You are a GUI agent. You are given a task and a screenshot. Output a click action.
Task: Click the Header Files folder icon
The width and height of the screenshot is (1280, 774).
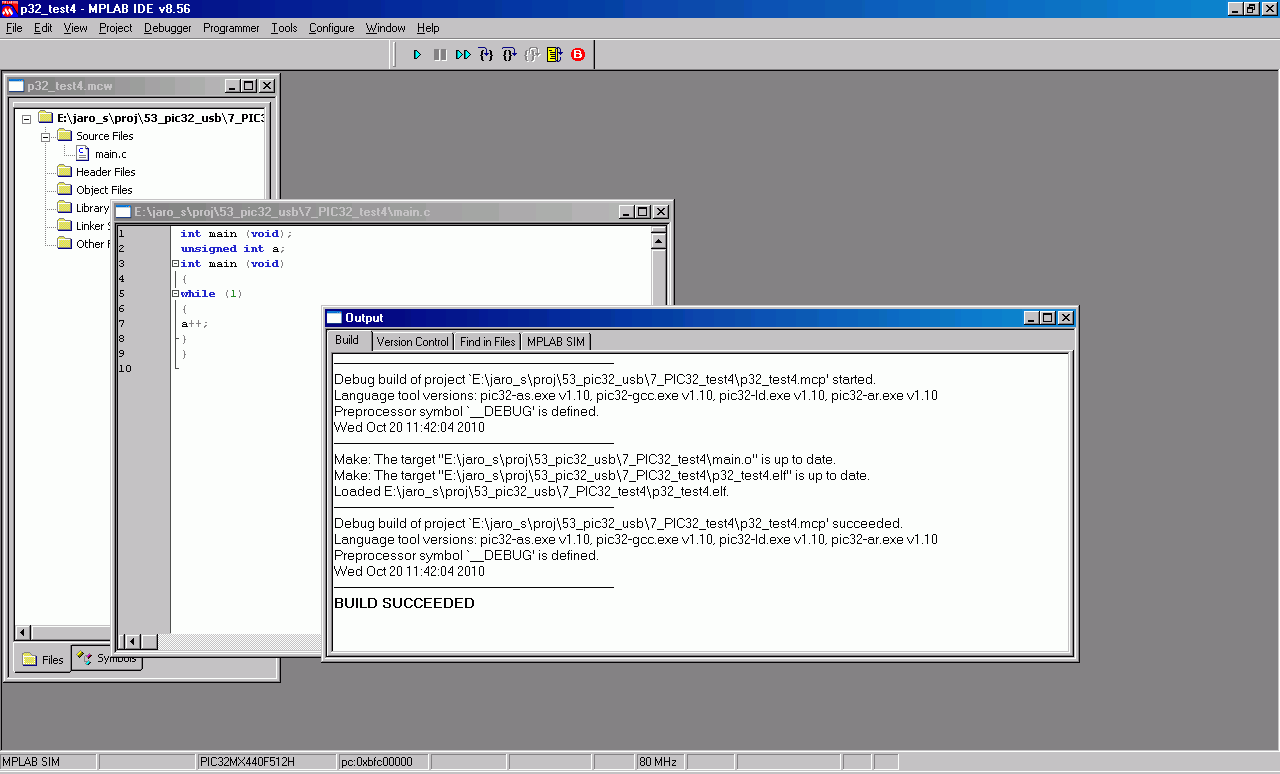click(65, 172)
